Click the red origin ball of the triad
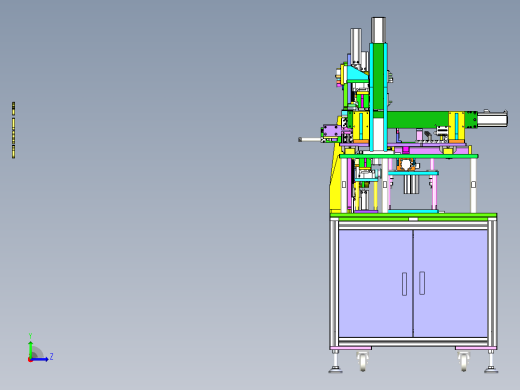Image resolution: width=520 pixels, height=390 pixels. click(x=30, y=360)
